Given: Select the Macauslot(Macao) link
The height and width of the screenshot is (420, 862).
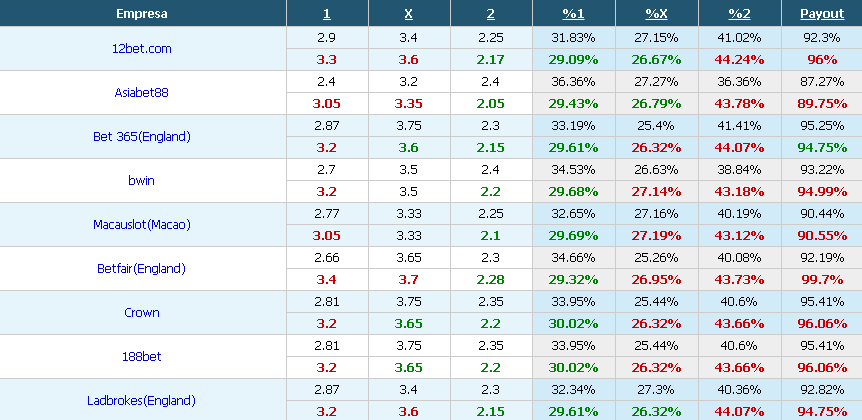Looking at the screenshot, I should tap(142, 224).
